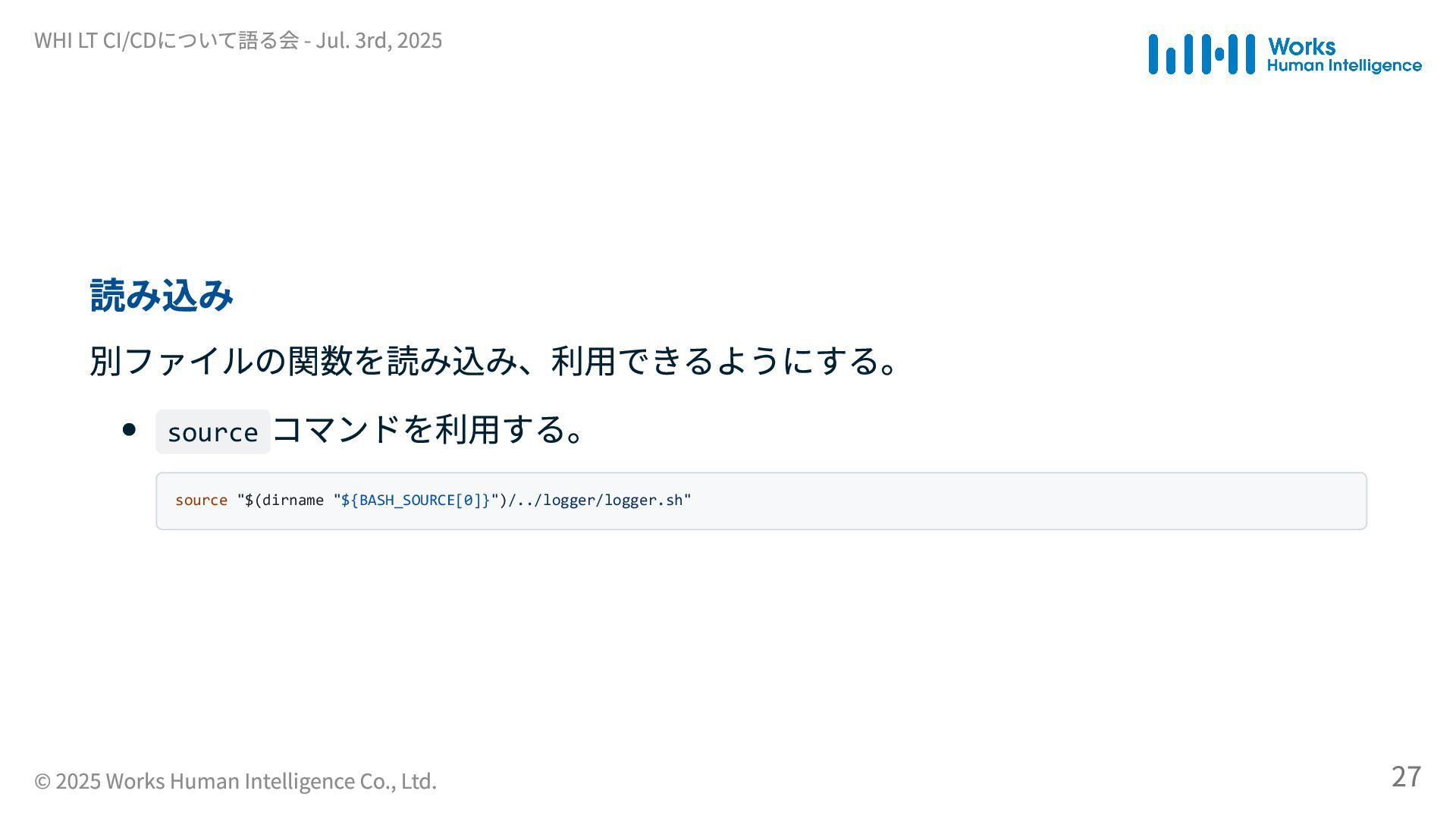Click the ${BASH_SOURCE[0]} variable in code
Screen dimensions: 1456x819
416,500
